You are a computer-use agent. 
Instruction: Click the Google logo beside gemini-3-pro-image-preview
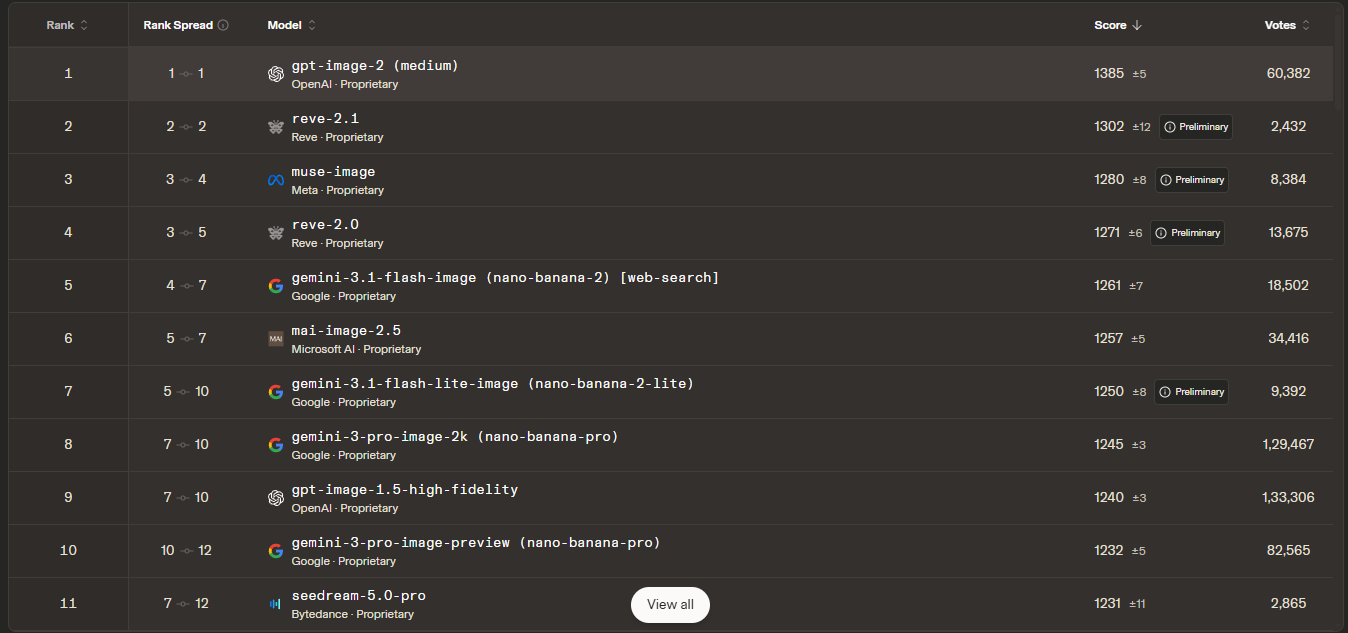276,551
